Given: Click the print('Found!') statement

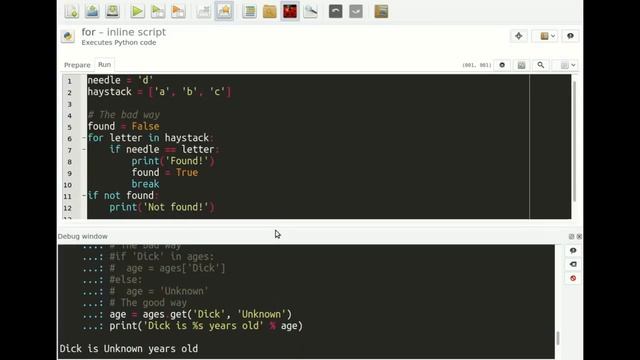Looking at the screenshot, I should tap(173, 161).
